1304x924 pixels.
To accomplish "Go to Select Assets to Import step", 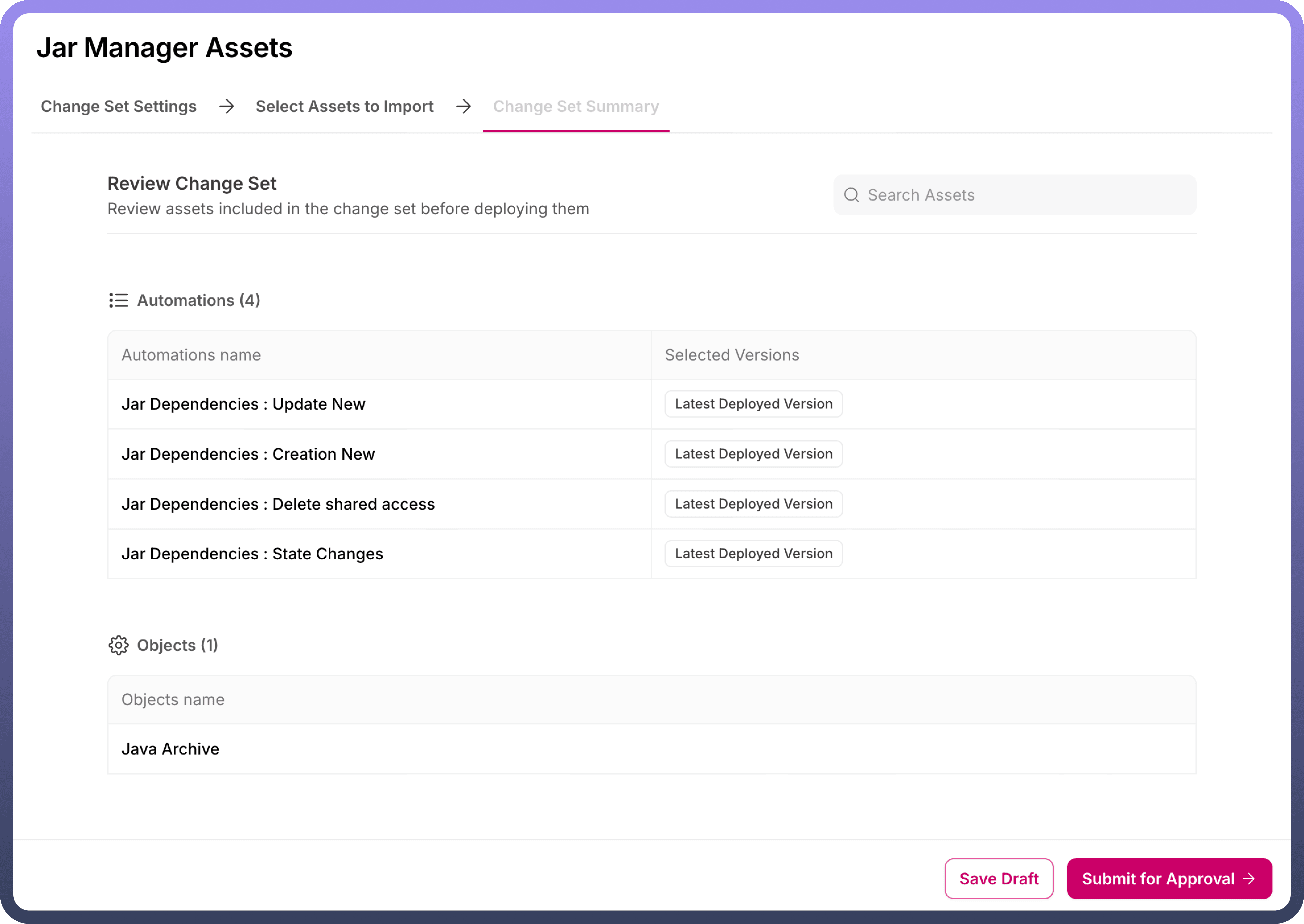I will point(344,106).
